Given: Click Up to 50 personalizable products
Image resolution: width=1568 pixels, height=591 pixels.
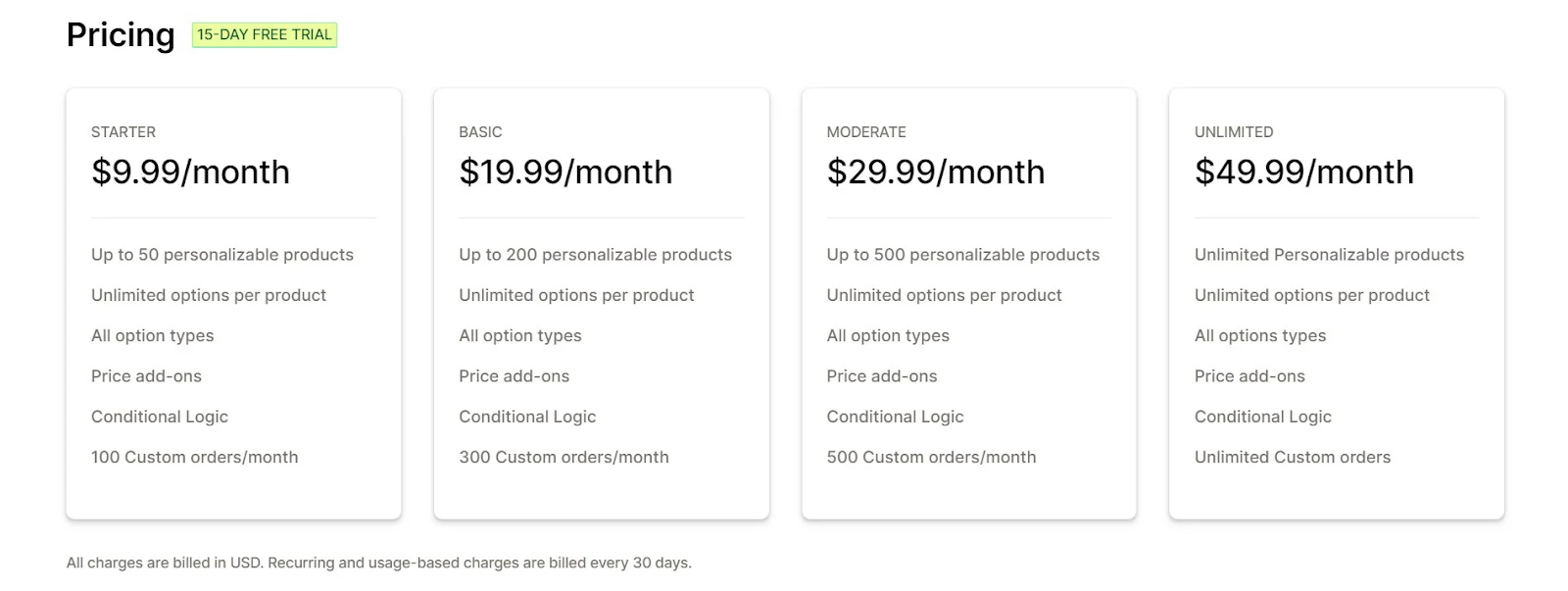Looking at the screenshot, I should click(222, 255).
